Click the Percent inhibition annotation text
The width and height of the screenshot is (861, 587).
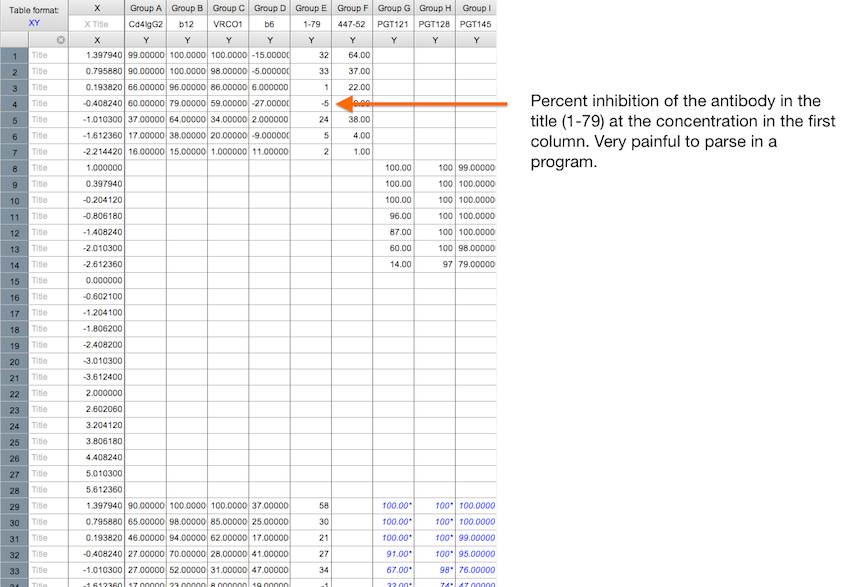click(x=676, y=132)
